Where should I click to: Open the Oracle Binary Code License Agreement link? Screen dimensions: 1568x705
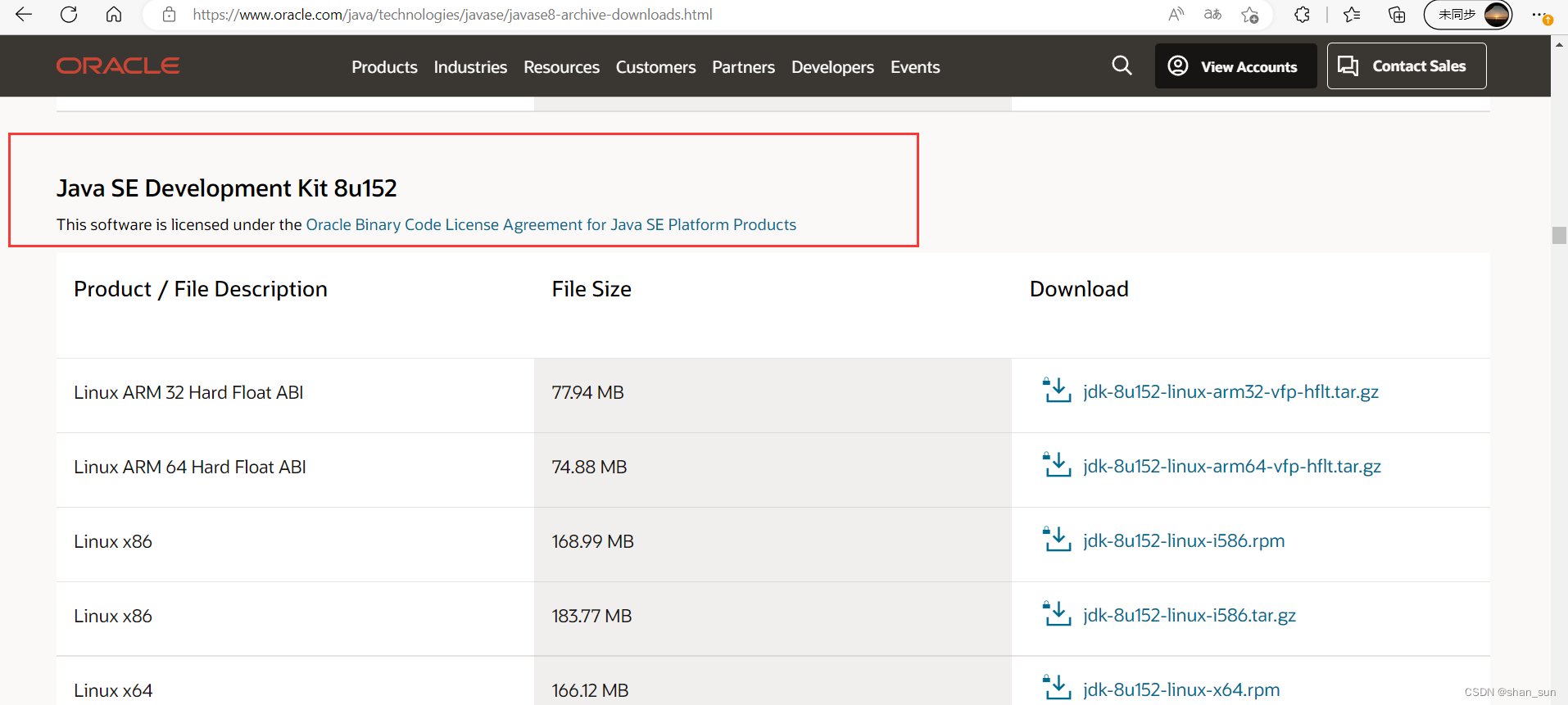coord(551,224)
